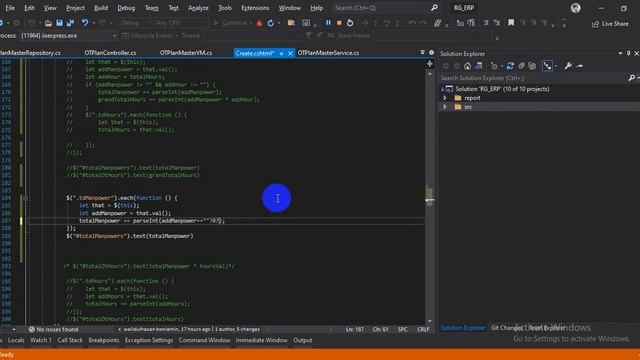Open the account profile avatar
The image size is (640, 360).
point(576,8)
